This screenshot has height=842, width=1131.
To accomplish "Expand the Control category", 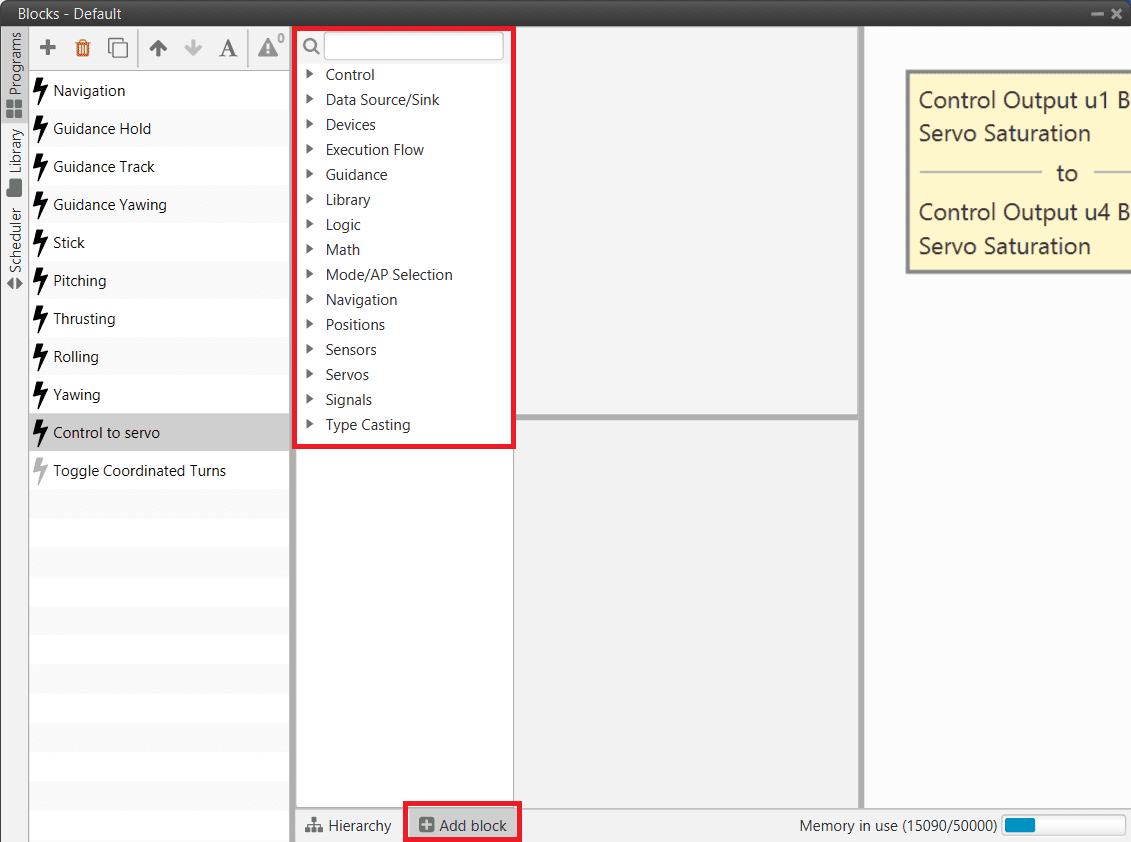I will 310,75.
